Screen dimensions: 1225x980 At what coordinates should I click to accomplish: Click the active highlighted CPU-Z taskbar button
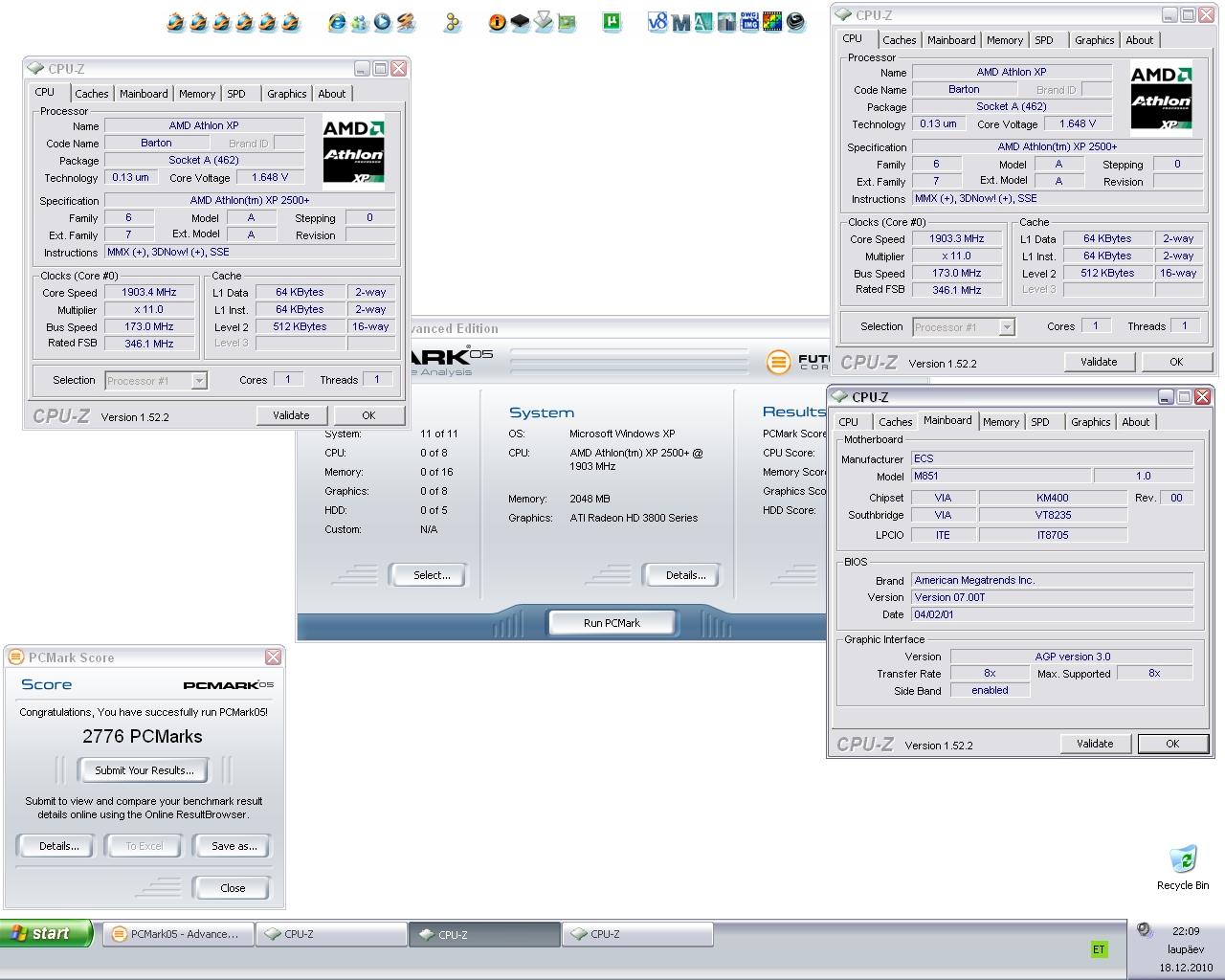coord(485,935)
